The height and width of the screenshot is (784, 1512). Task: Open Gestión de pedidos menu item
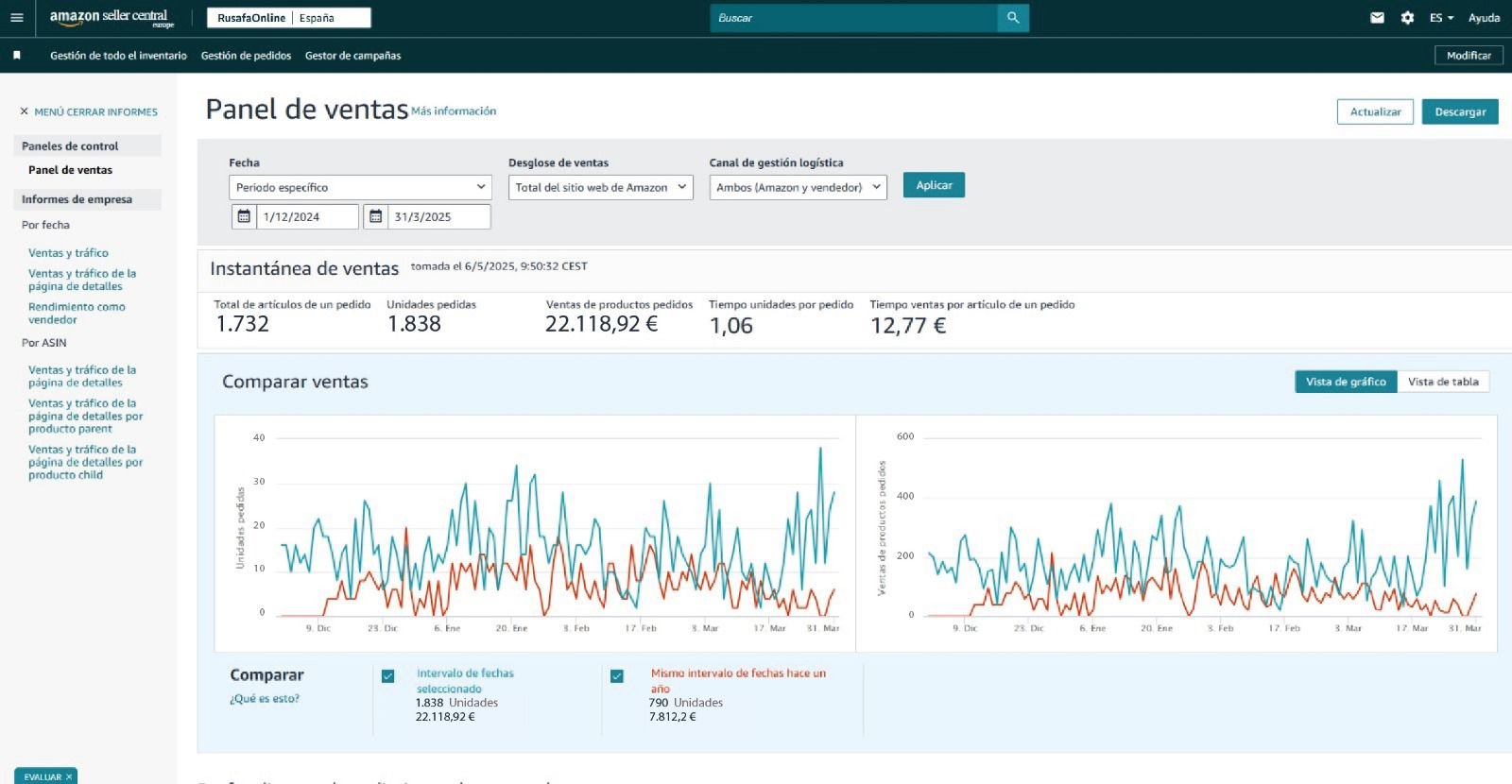(x=246, y=56)
